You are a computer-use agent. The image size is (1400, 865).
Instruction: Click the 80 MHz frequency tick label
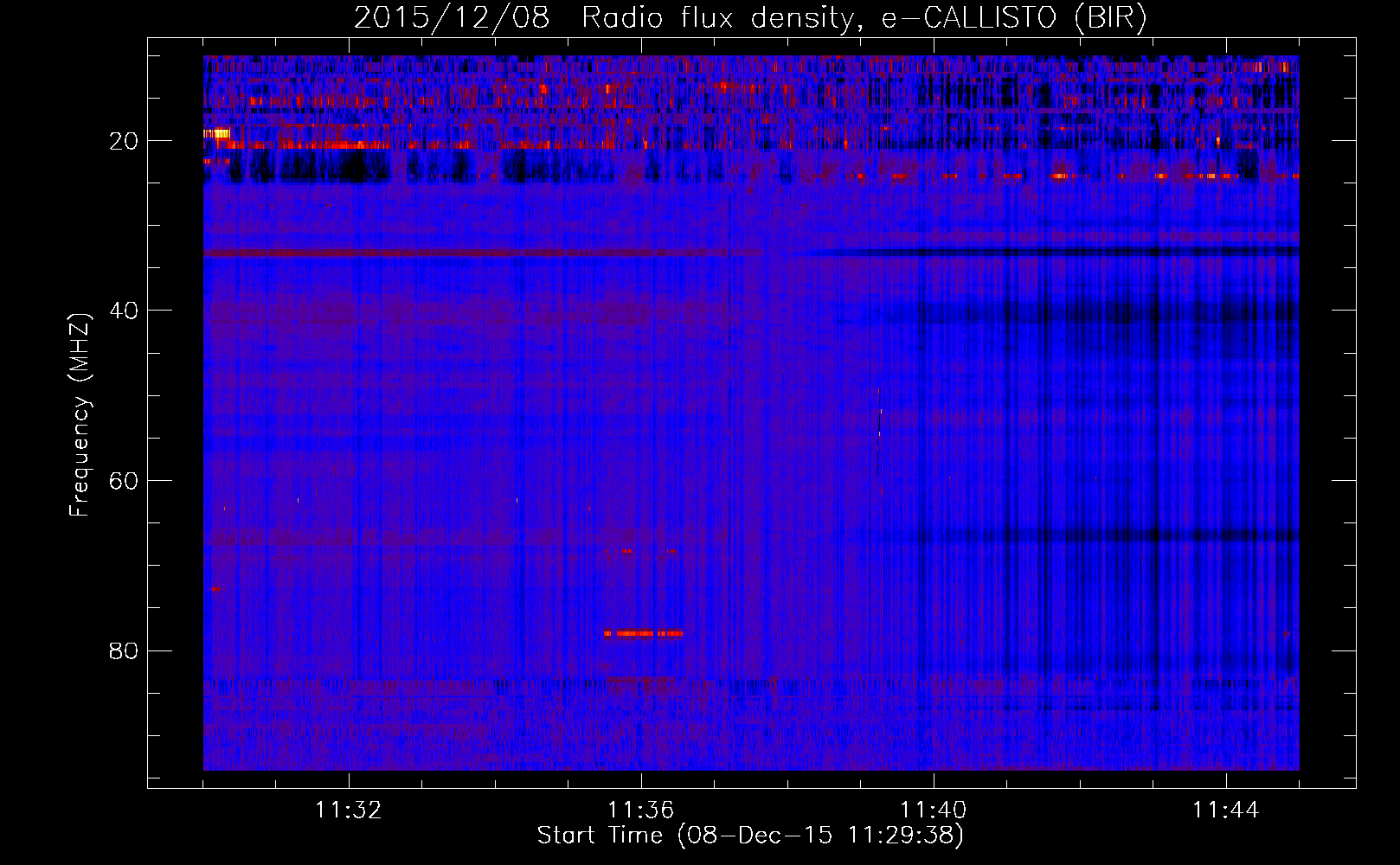[125, 650]
